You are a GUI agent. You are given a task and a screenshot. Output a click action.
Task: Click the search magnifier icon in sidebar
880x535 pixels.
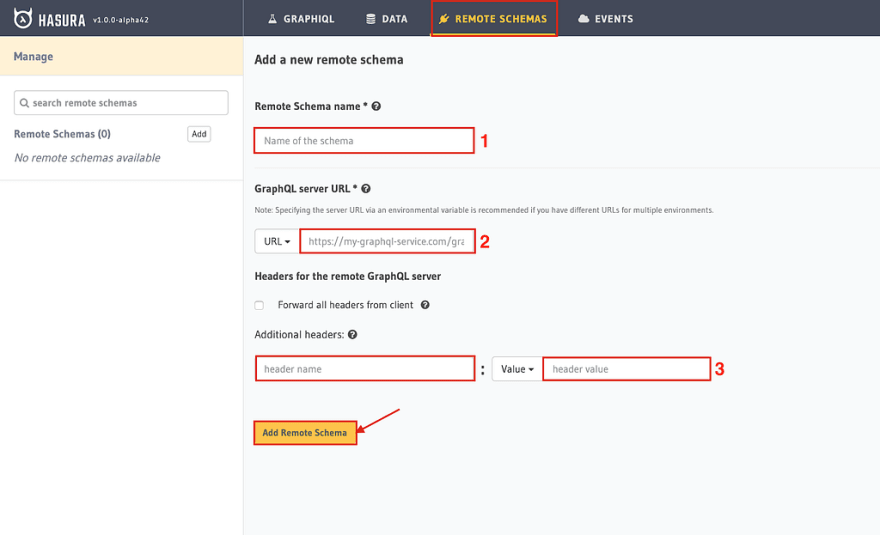(24, 103)
